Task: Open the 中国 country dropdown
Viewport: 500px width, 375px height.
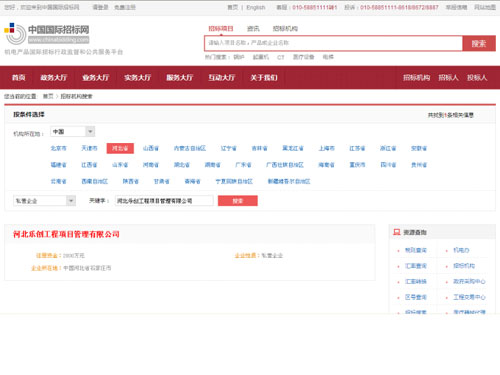Action: point(73,132)
